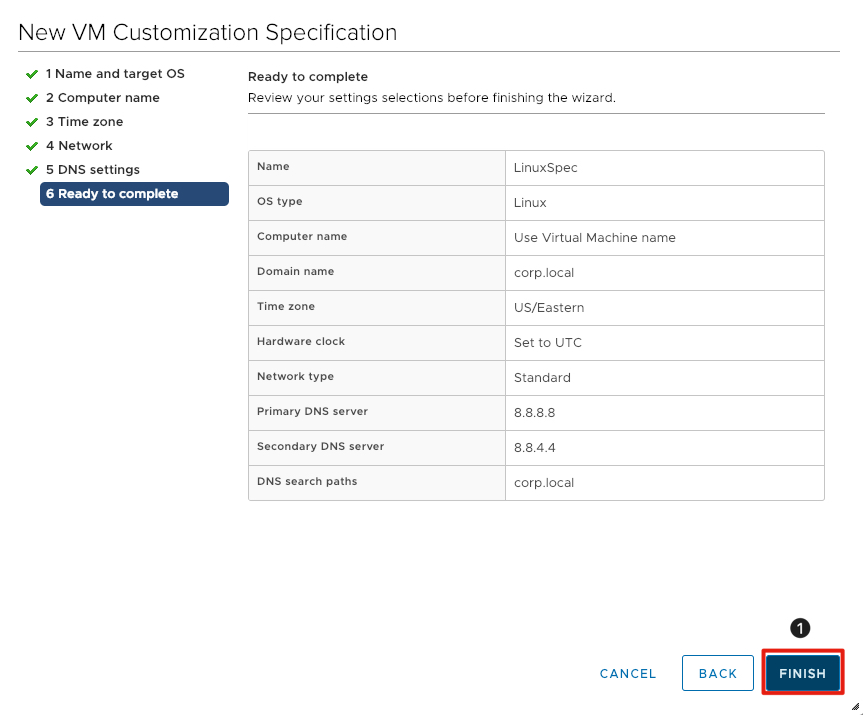Click the dialog resize grip icon
Viewport: 863px width, 715px height.
coord(854,706)
